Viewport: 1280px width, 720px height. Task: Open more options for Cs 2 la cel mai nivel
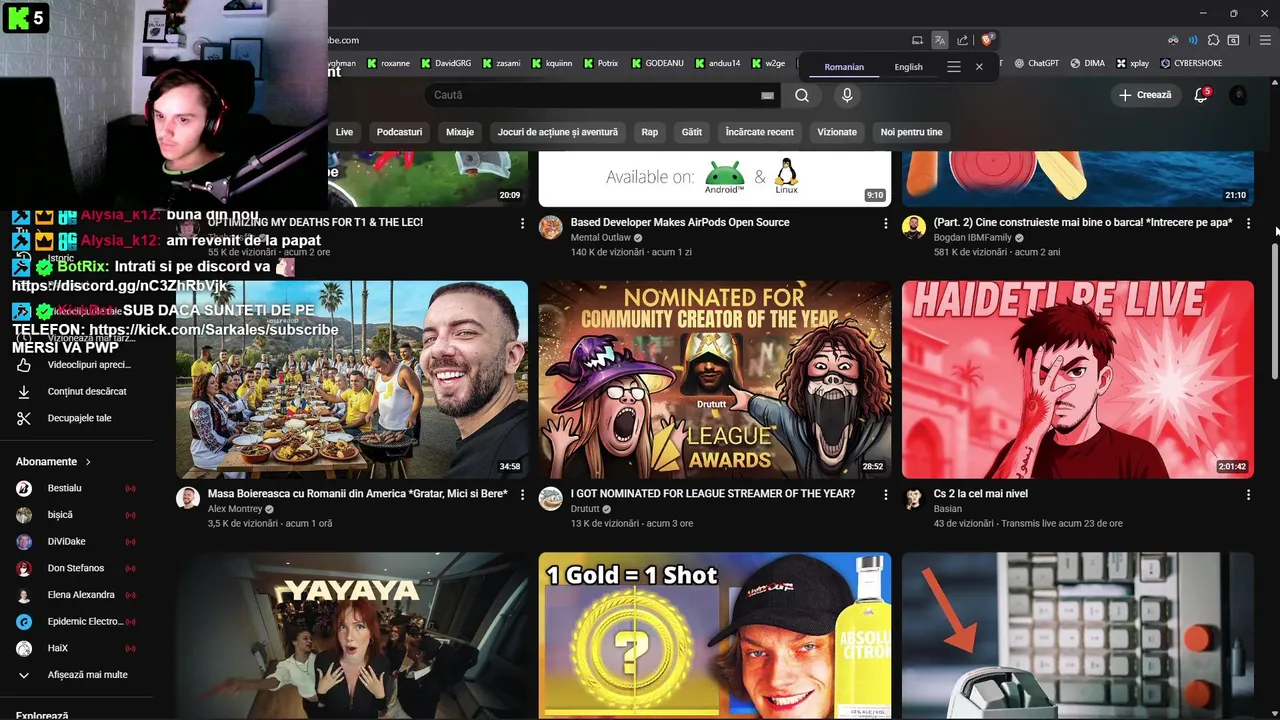pyautogui.click(x=1248, y=494)
